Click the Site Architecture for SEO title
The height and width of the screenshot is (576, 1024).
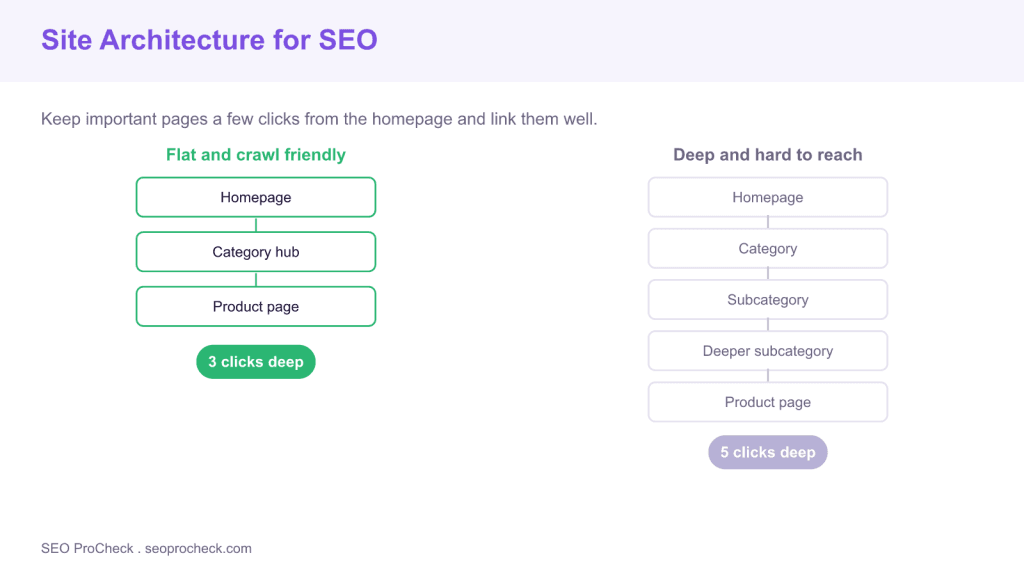coord(209,40)
